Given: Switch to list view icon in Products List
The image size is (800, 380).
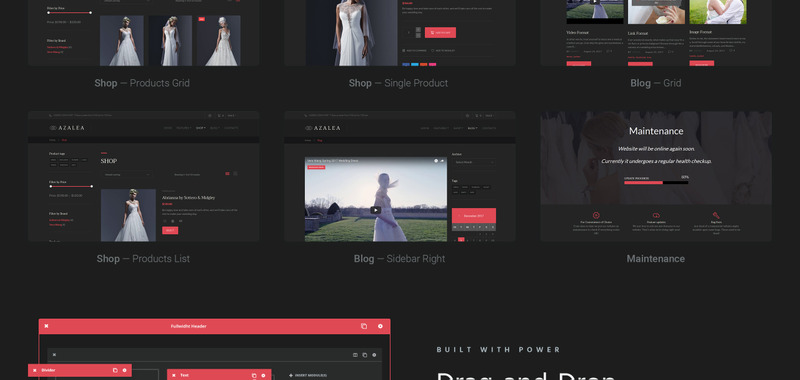Looking at the screenshot, I should [x=228, y=174].
